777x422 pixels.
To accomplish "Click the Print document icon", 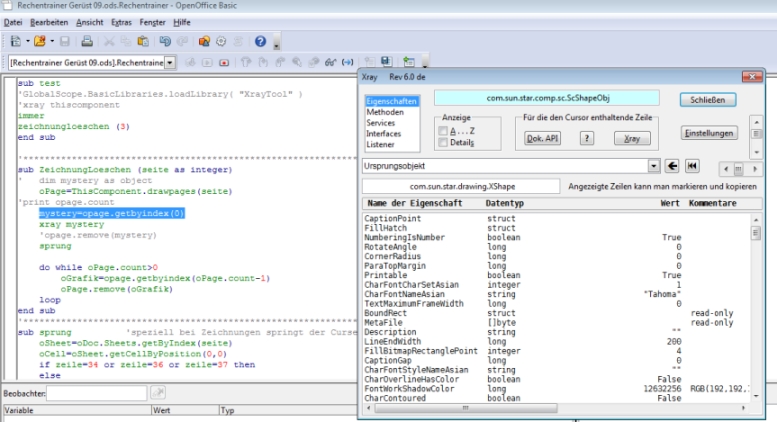I will (x=88, y=42).
